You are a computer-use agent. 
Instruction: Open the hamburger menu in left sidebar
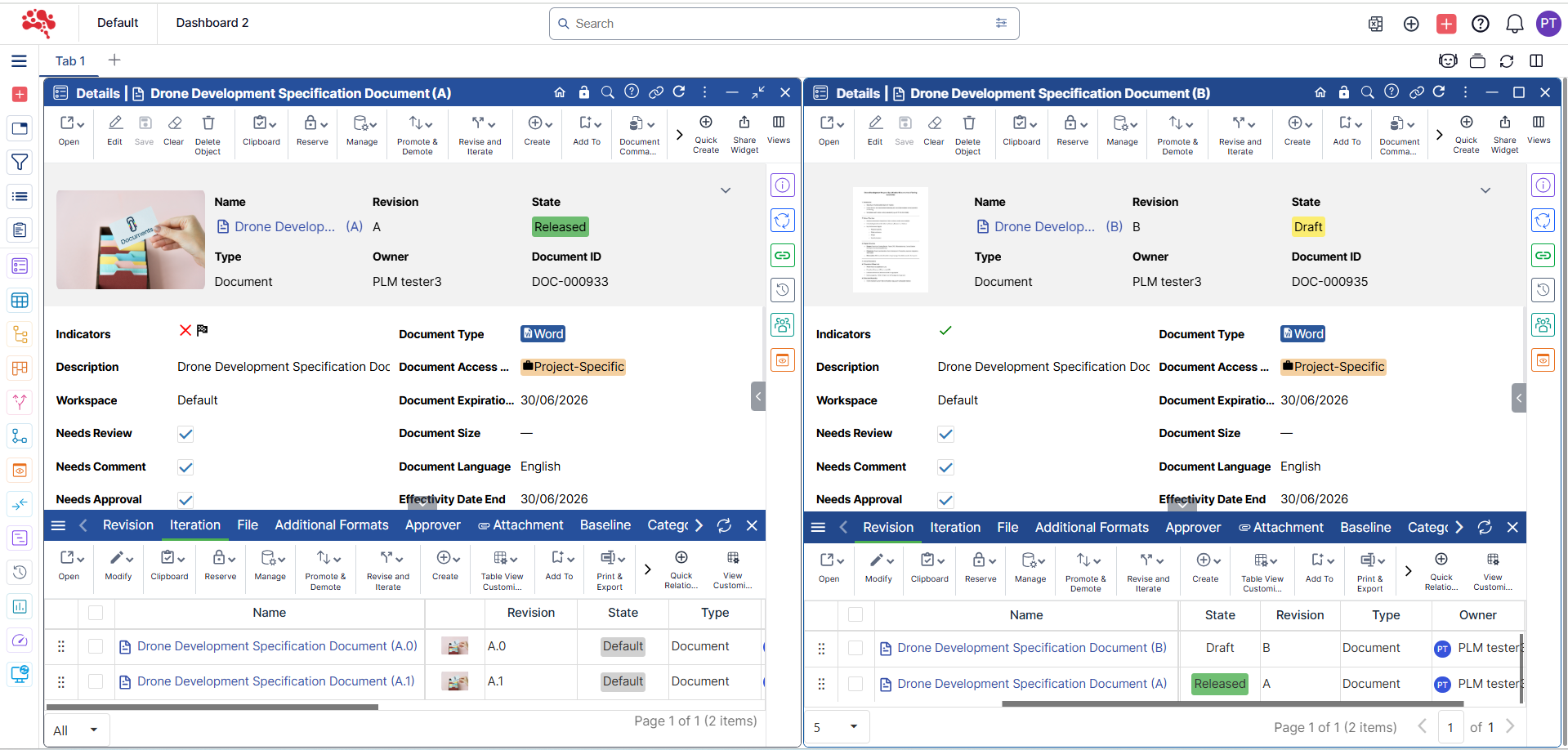coord(20,61)
